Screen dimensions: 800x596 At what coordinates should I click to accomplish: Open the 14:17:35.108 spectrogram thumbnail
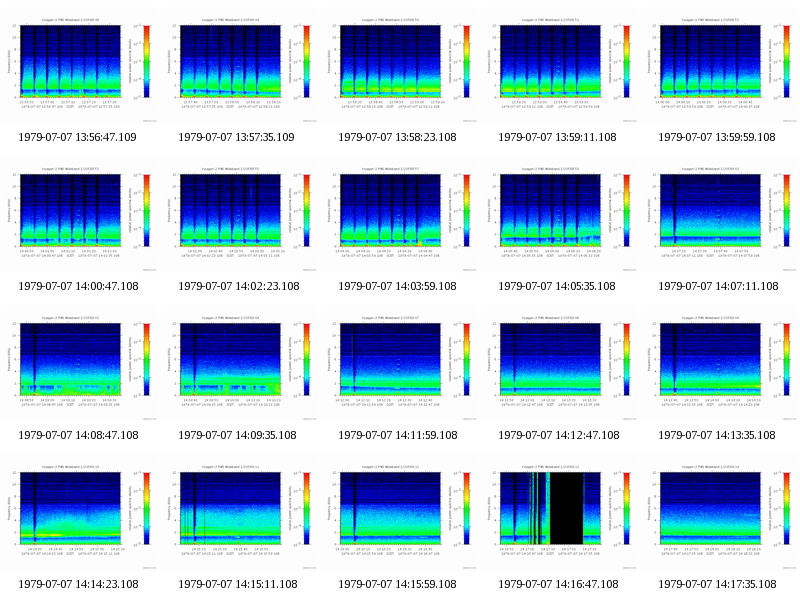719,512
